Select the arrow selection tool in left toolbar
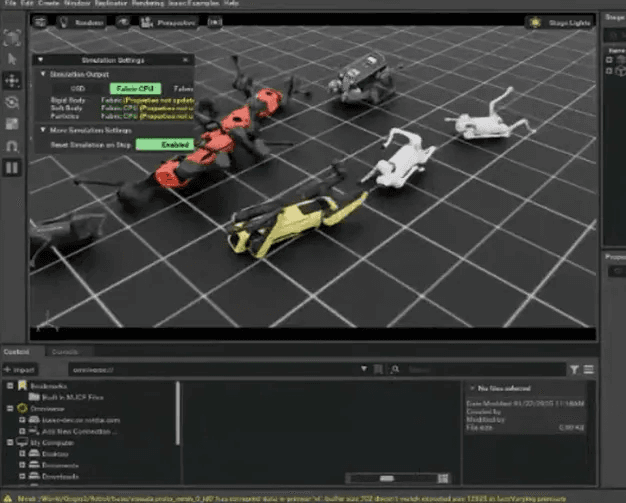The image size is (626, 503). (13, 59)
